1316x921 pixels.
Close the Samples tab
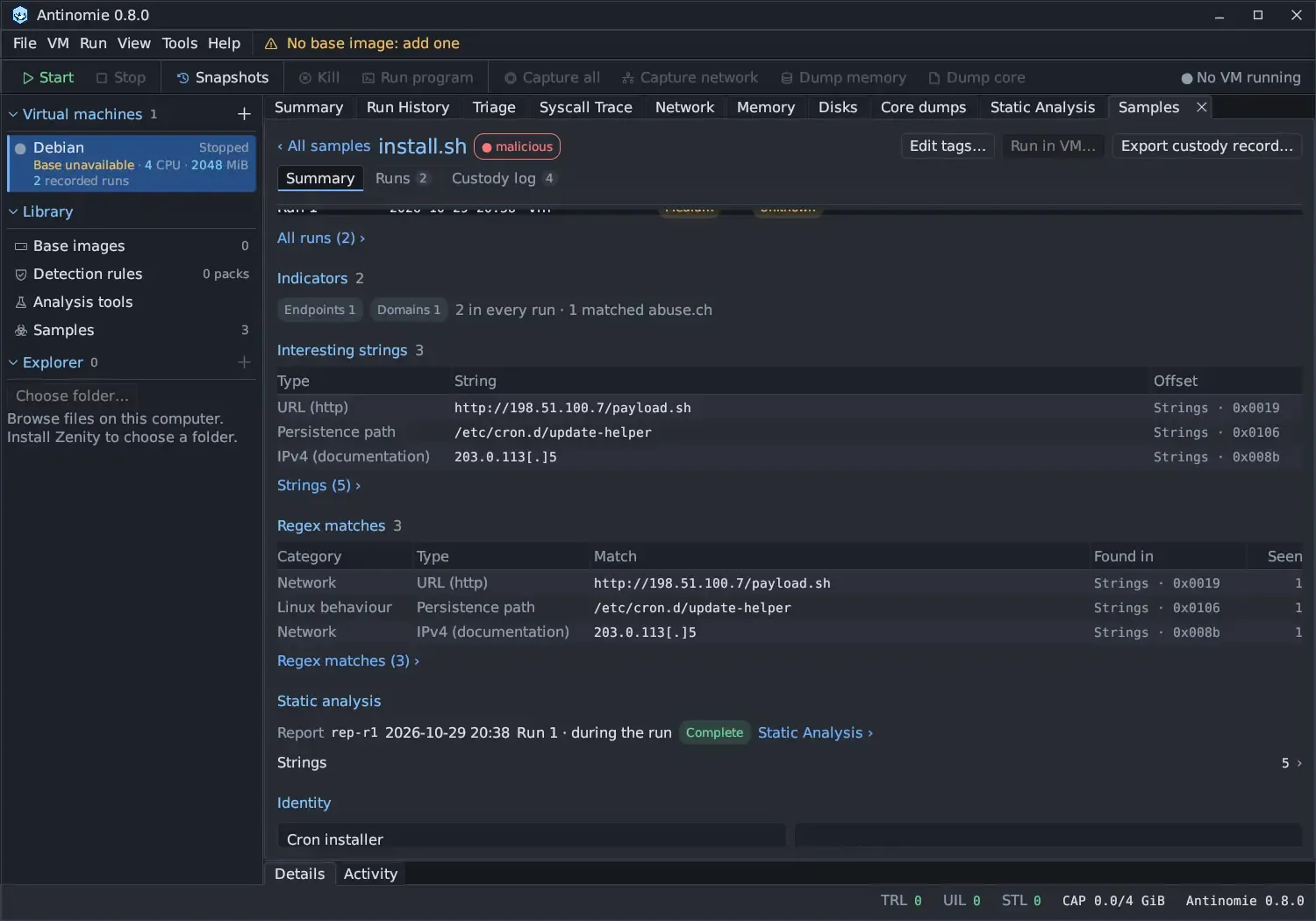pyautogui.click(x=1202, y=107)
